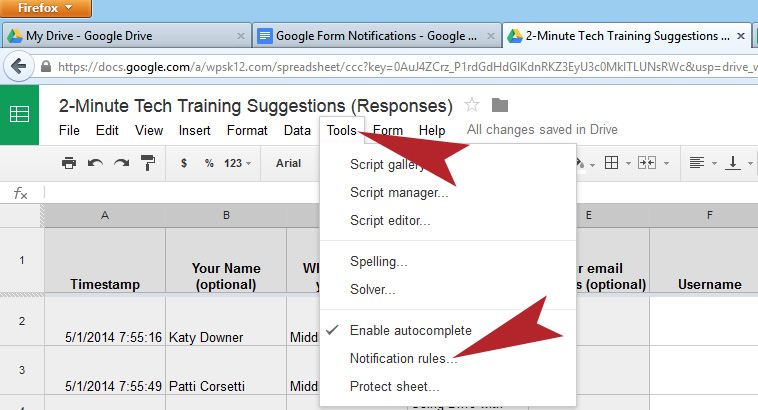758x410 pixels.
Task: Select the 2-Minute Tech Training Suggestions tab
Action: tap(626, 36)
